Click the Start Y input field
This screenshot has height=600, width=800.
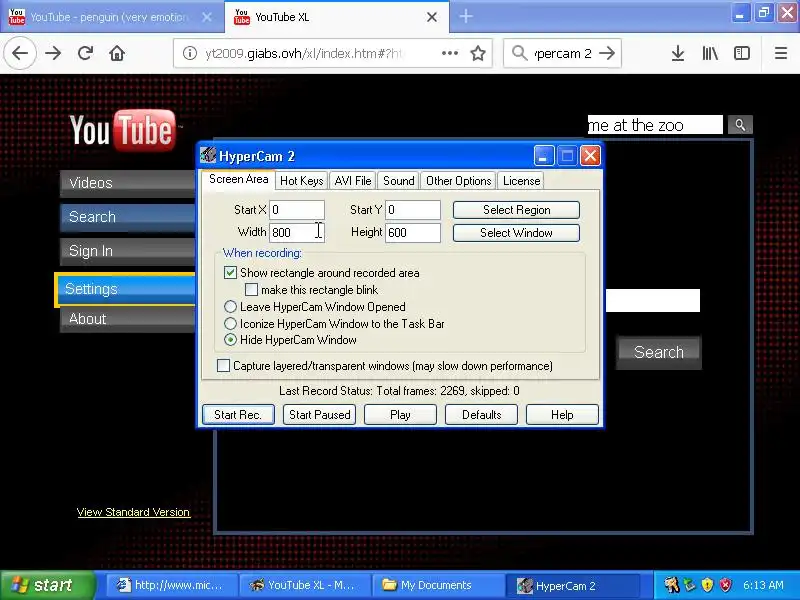coord(413,210)
